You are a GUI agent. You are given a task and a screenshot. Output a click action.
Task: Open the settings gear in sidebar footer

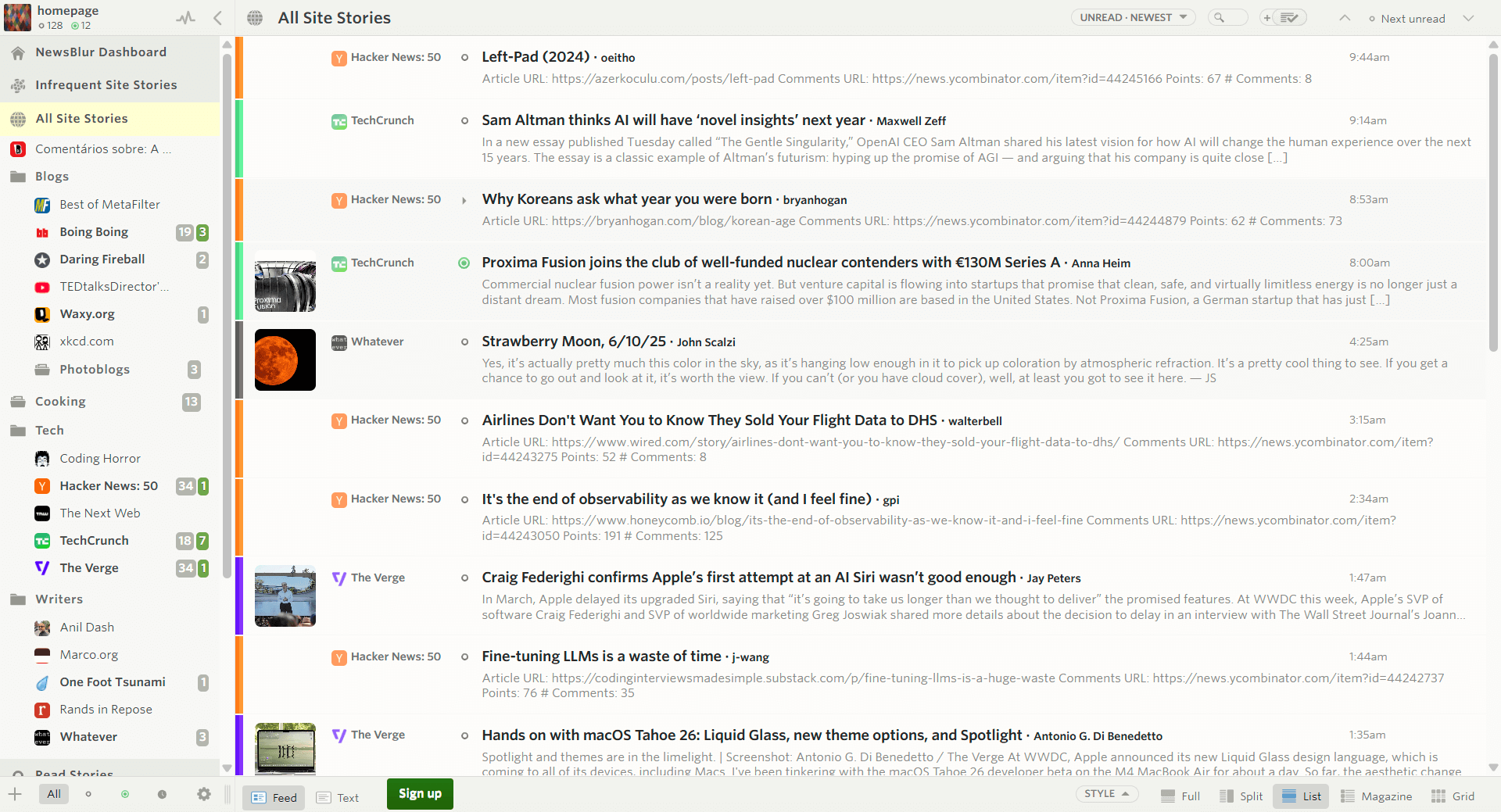(204, 794)
